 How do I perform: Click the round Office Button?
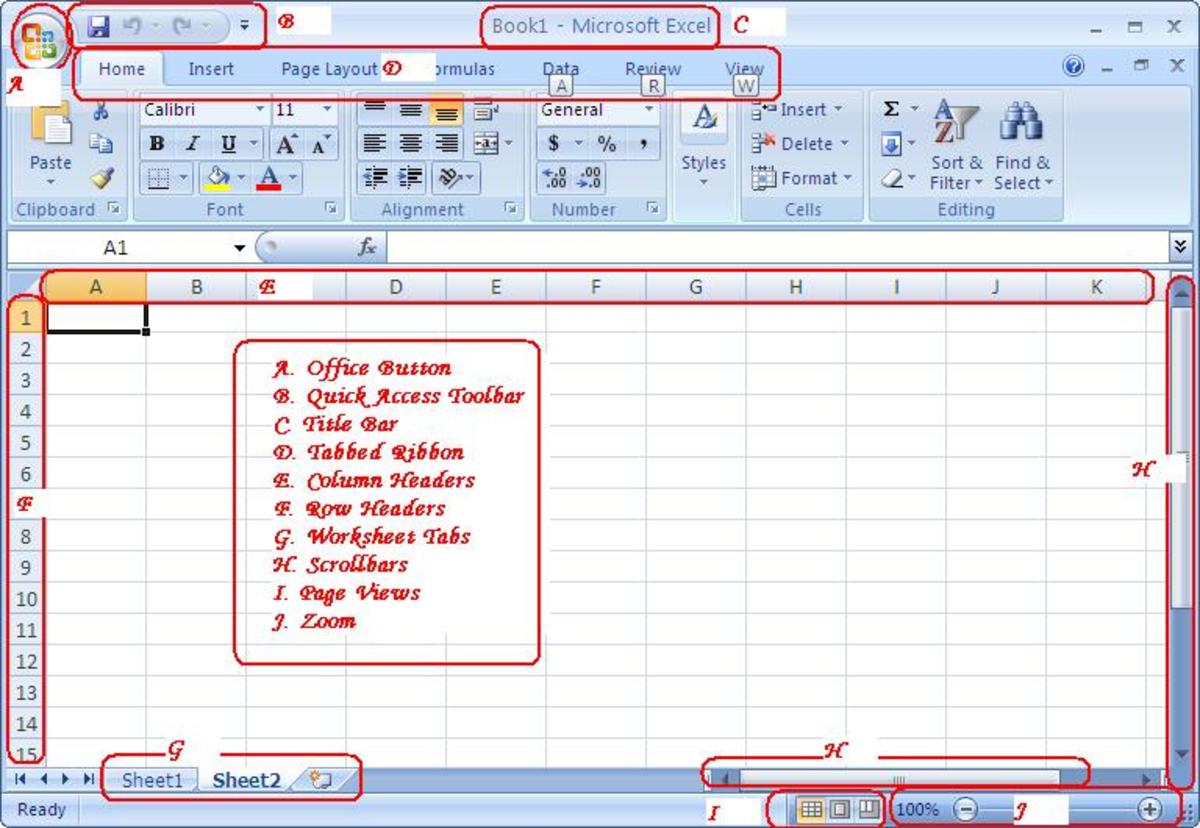(x=38, y=38)
